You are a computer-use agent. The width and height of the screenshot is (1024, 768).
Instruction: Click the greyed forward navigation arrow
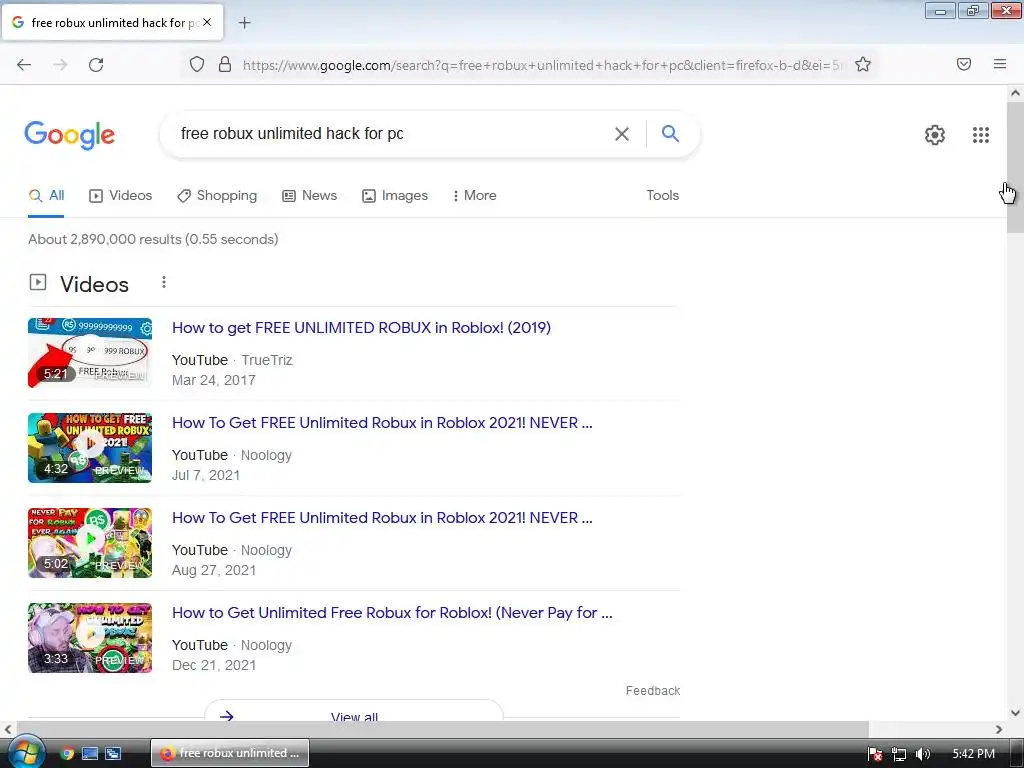60,65
